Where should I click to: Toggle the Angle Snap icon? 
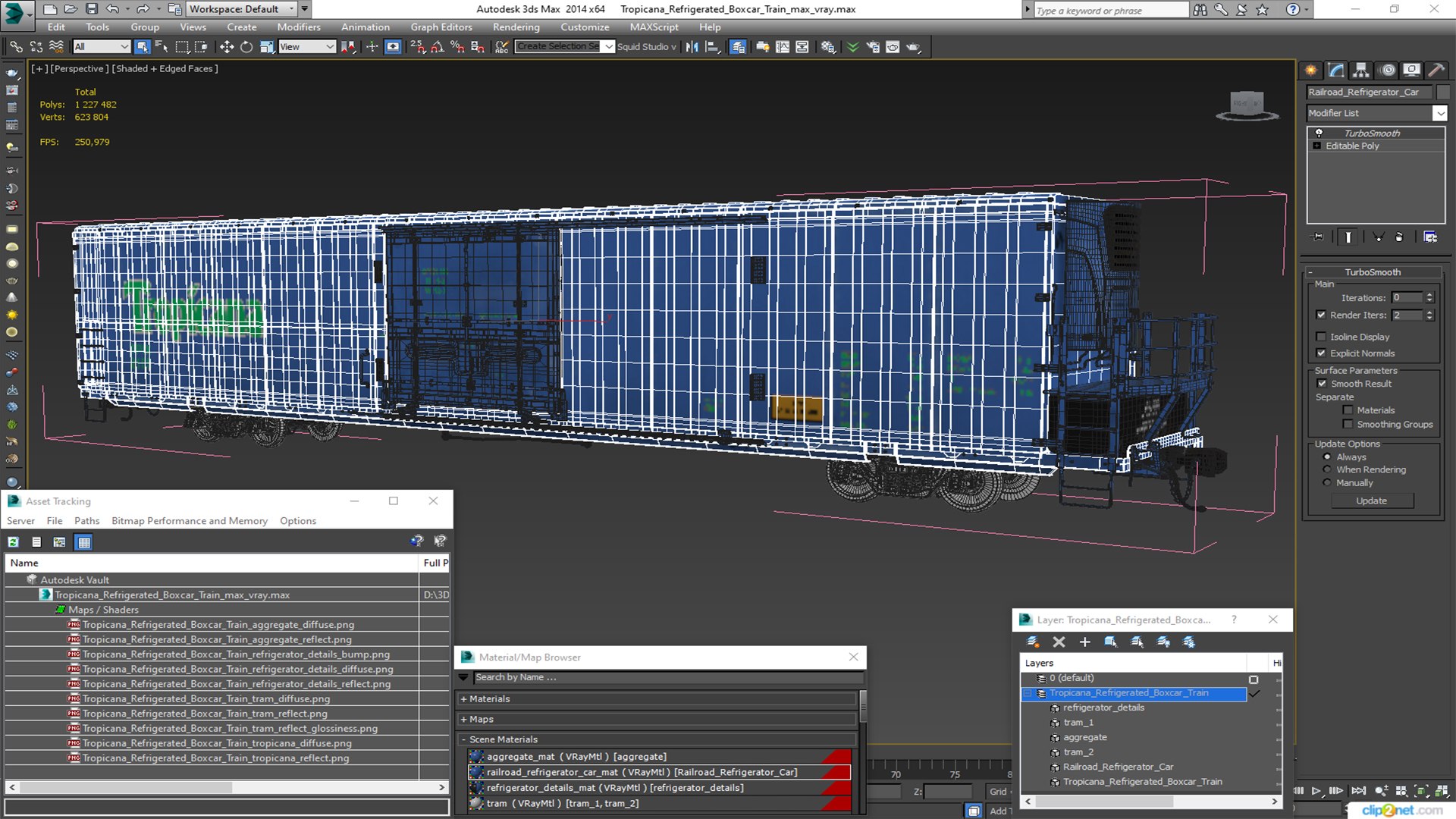[x=438, y=47]
